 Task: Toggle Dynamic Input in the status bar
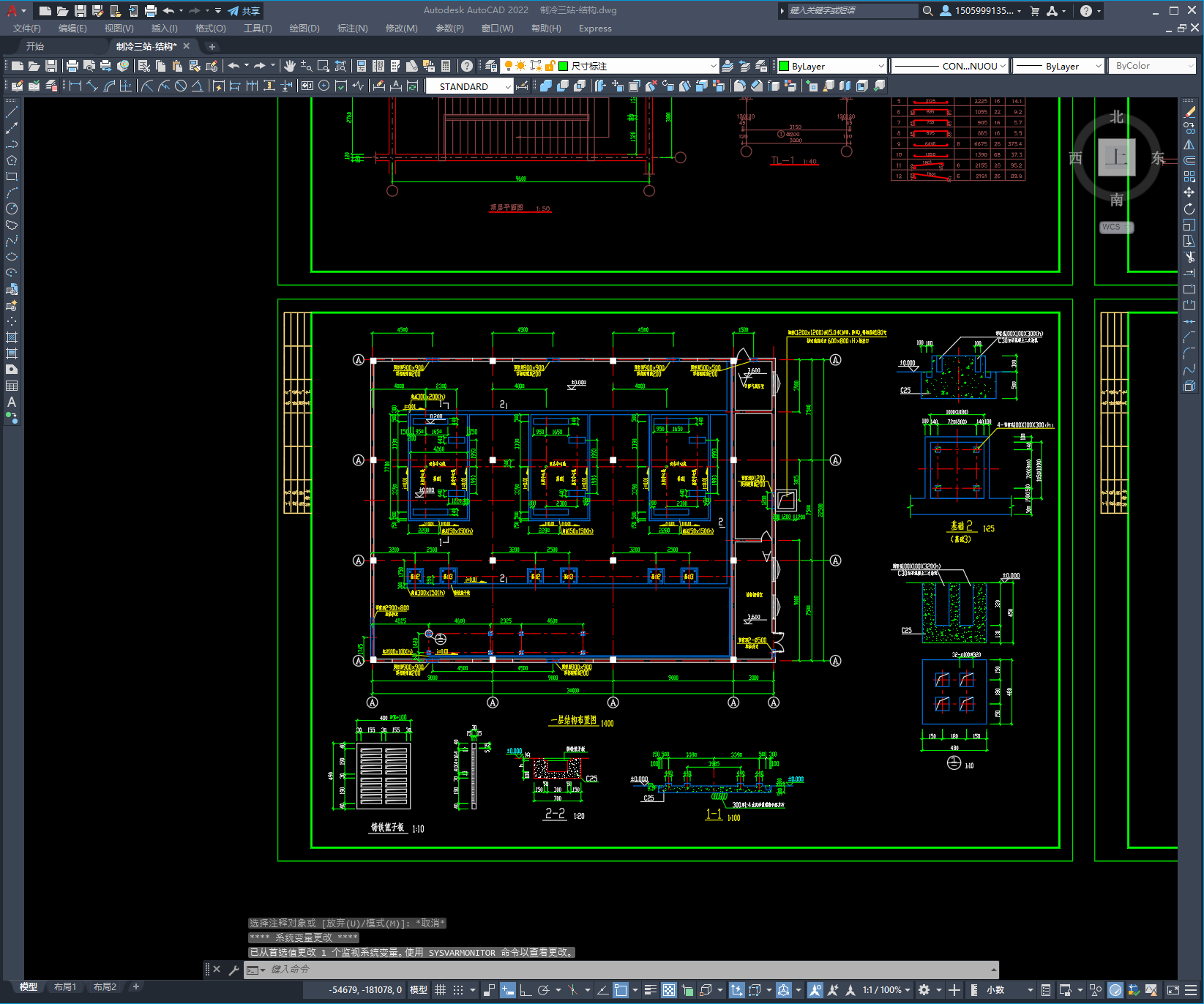(x=508, y=990)
